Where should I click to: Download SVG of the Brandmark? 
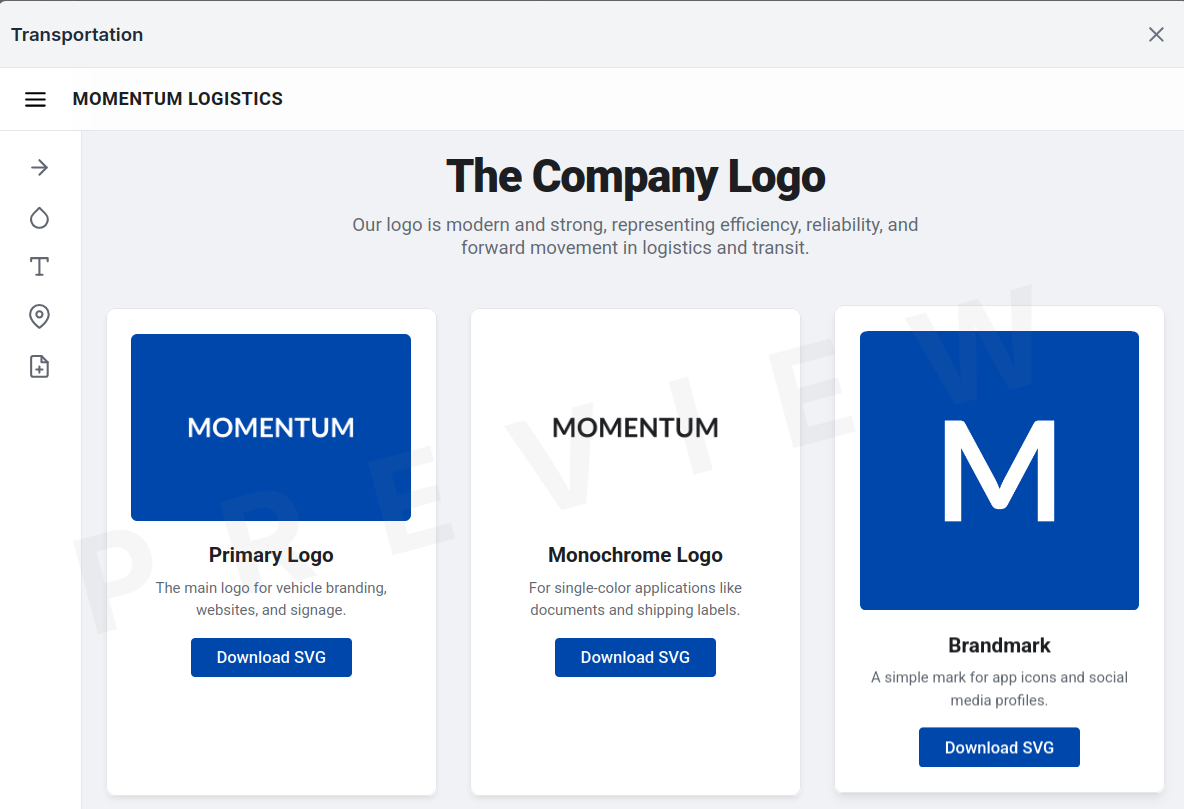pyautogui.click(x=999, y=747)
